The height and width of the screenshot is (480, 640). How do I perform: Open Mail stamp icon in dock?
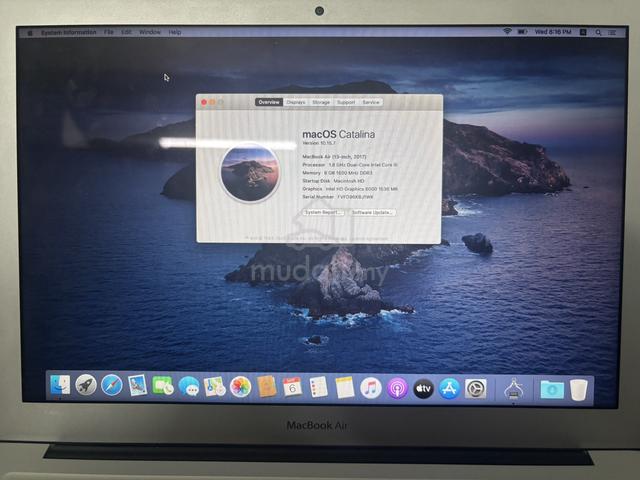[137, 386]
